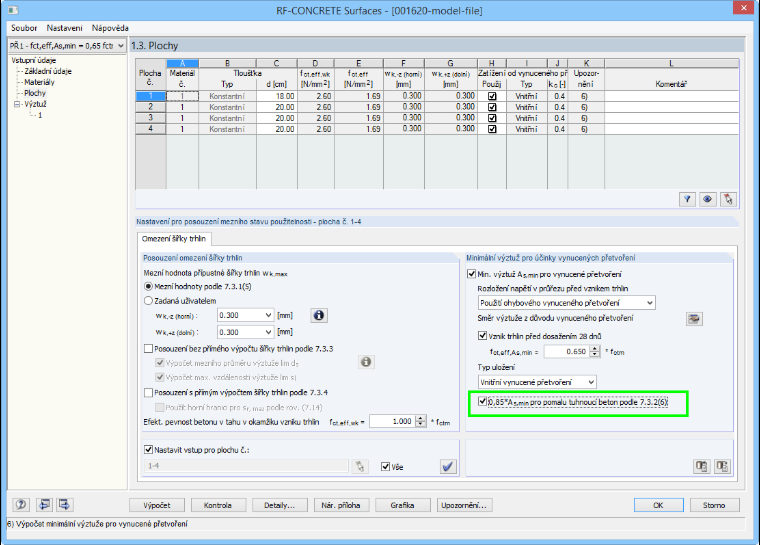760x545 pixels.
Task: Confirm with the OK button
Action: pos(659,505)
